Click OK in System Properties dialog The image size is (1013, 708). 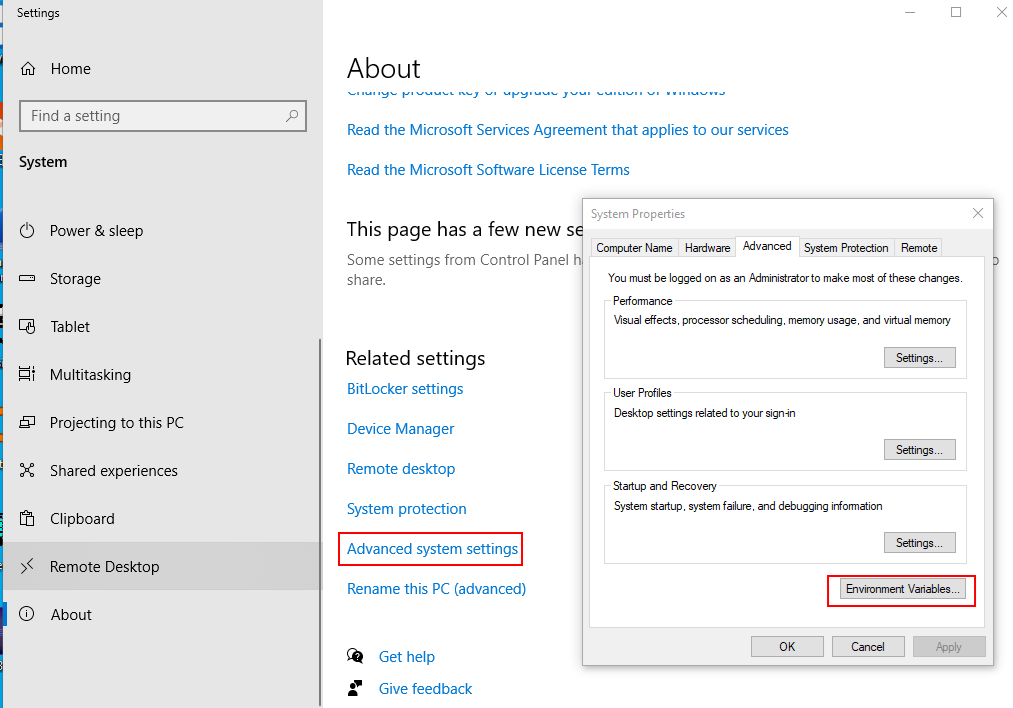(787, 646)
